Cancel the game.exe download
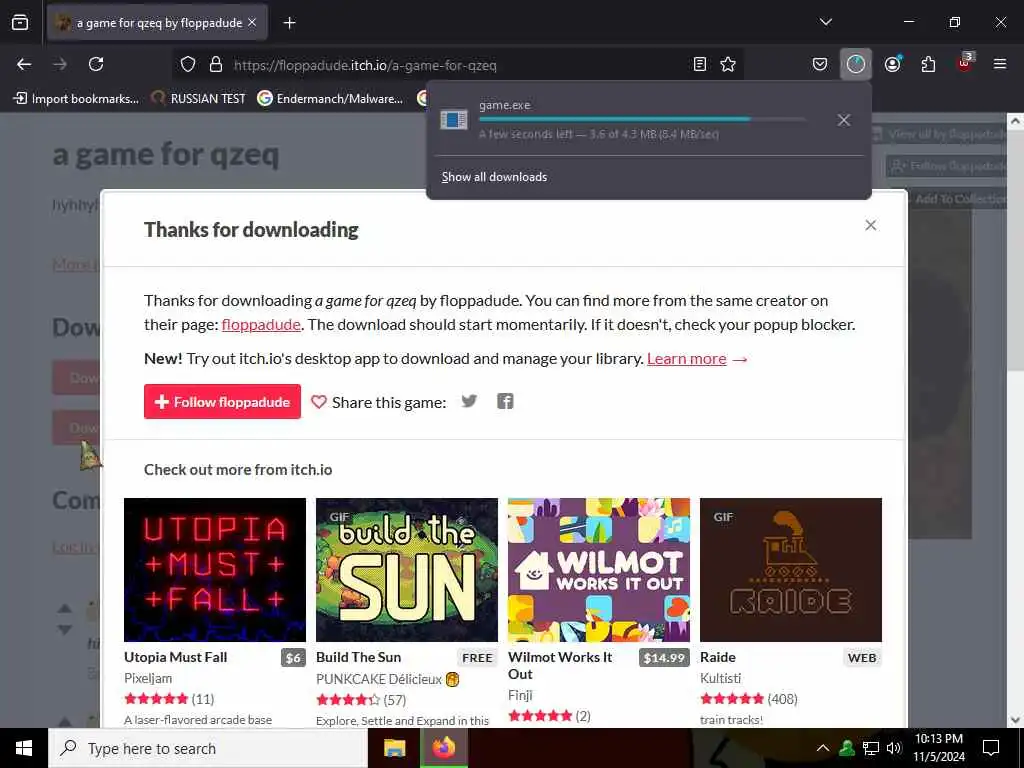The height and width of the screenshot is (768, 1024). (844, 120)
